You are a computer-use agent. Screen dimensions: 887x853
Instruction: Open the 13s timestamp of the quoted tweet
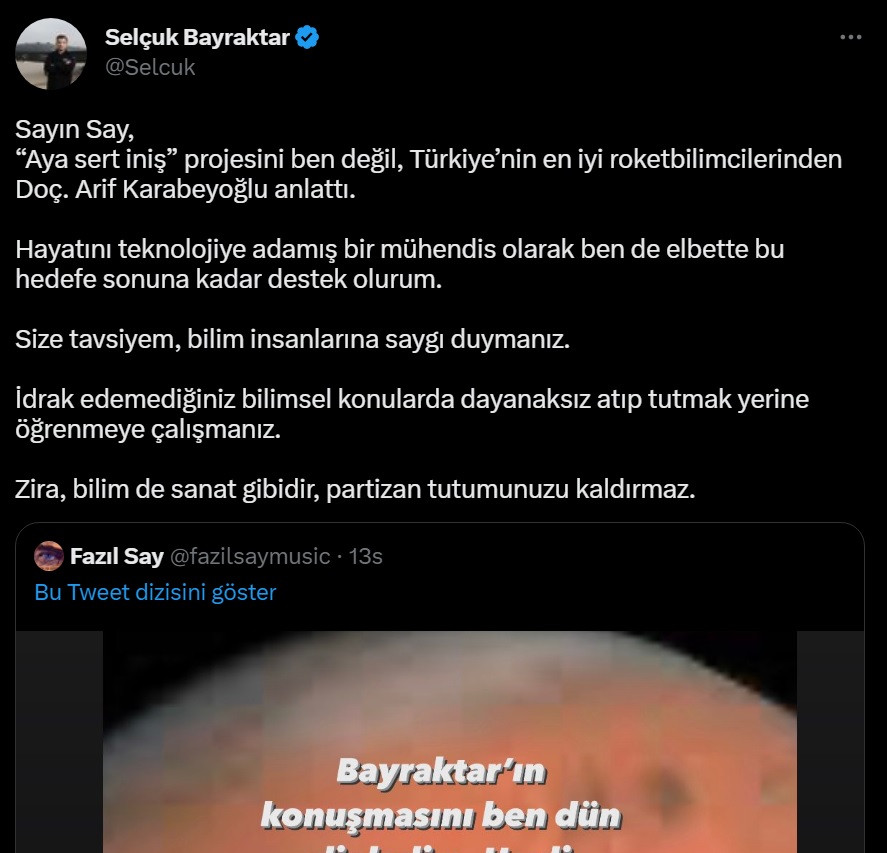tap(365, 557)
